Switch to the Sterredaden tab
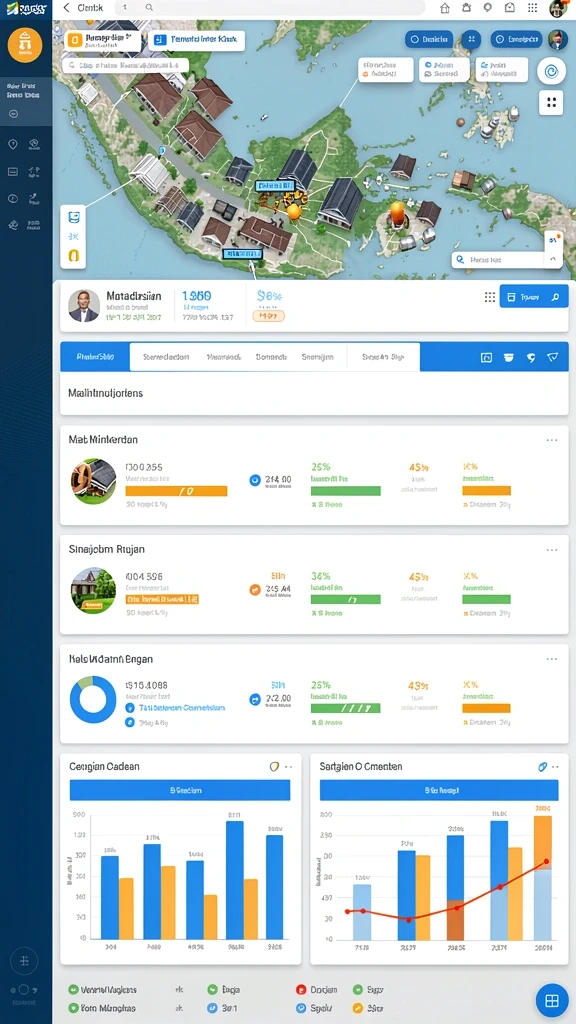 (x=166, y=357)
